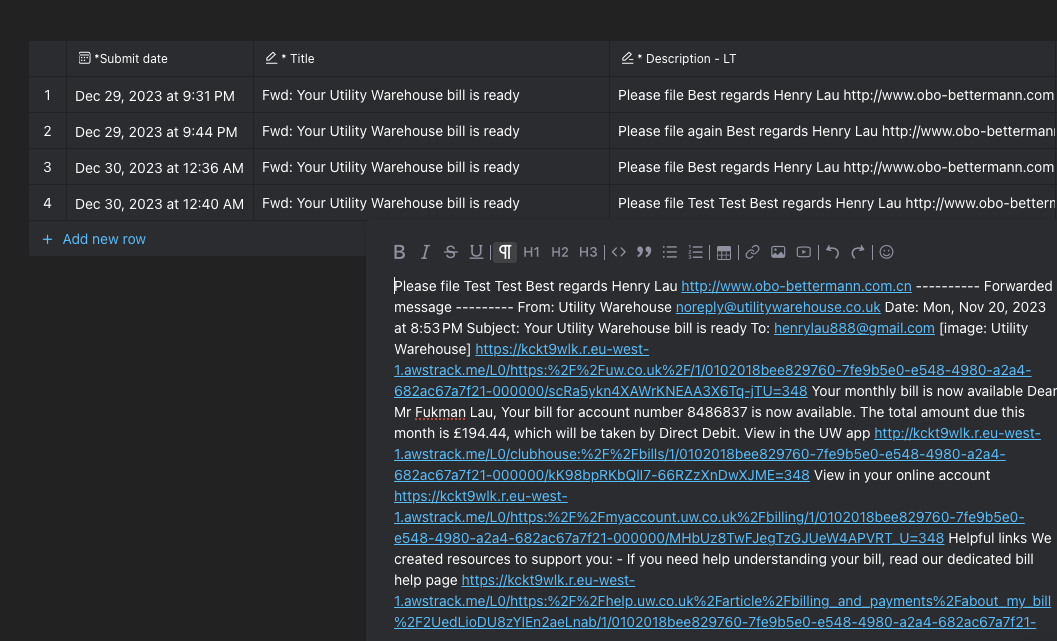Open the clubhouse bills tracking link
This screenshot has height=641, width=1057.
point(699,454)
